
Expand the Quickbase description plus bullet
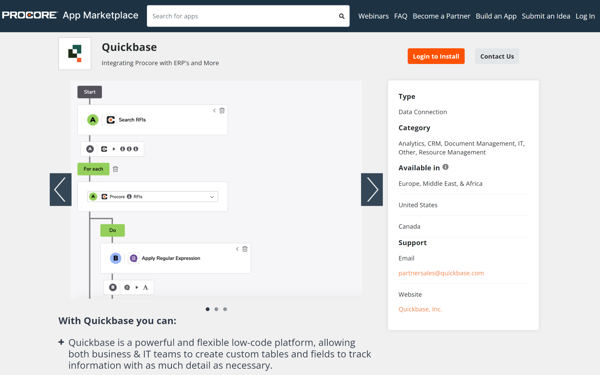[61, 342]
